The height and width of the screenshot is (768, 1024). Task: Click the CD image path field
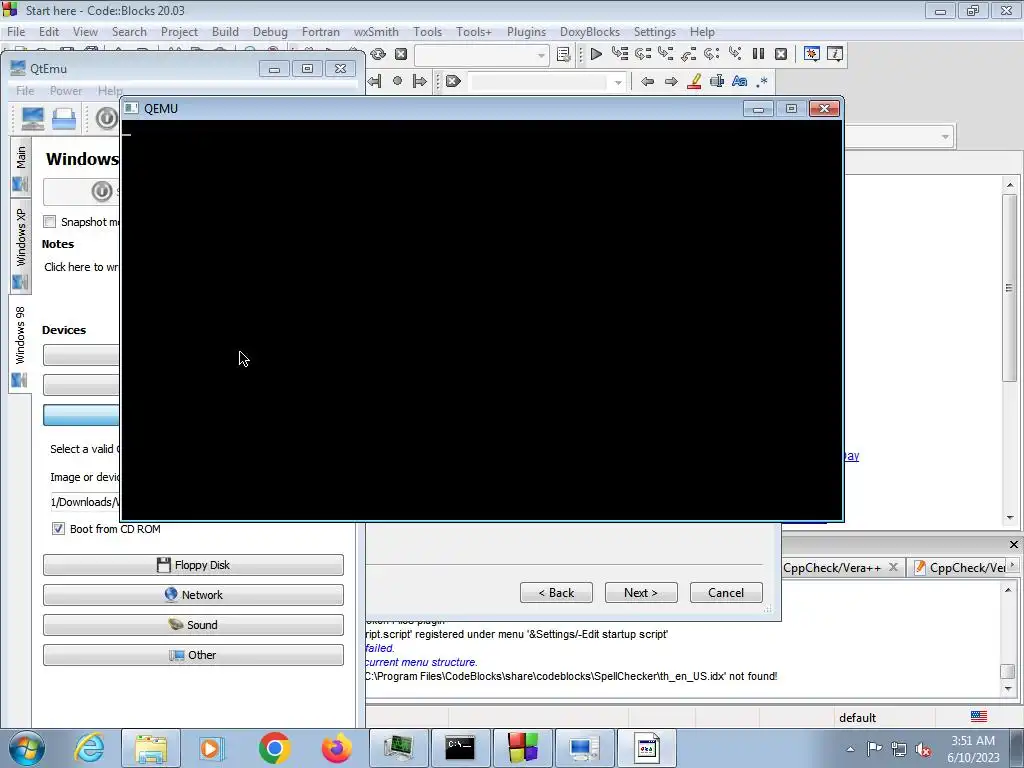point(85,502)
